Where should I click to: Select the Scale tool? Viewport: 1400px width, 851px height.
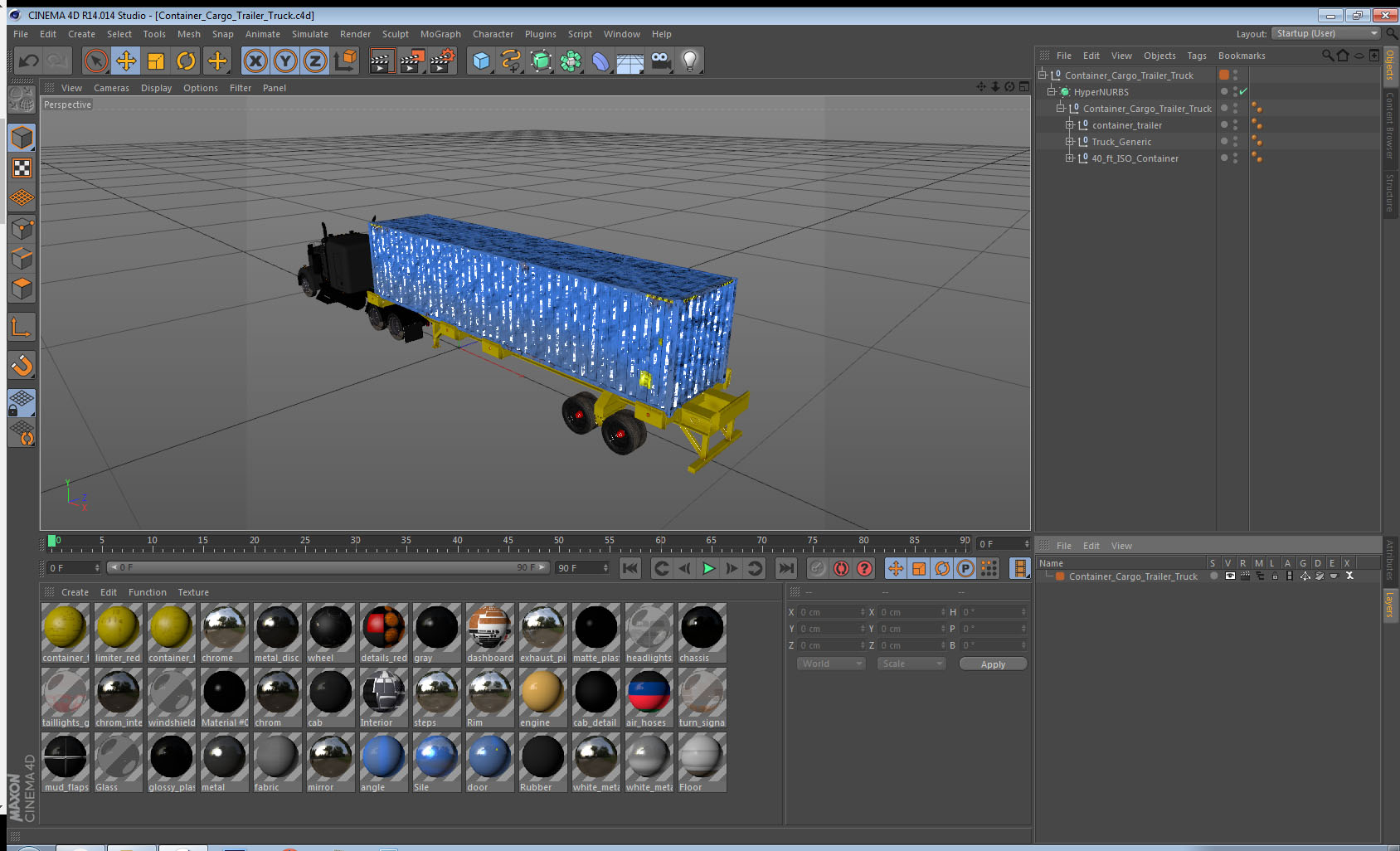pos(156,61)
